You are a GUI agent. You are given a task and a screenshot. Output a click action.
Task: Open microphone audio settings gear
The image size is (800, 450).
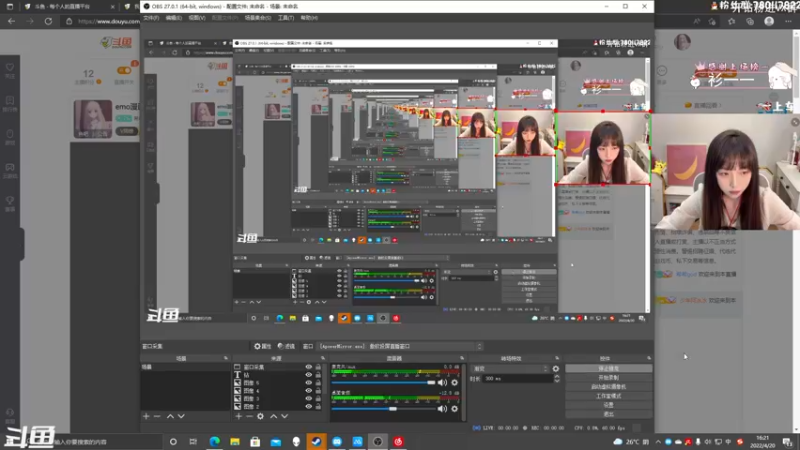click(455, 383)
